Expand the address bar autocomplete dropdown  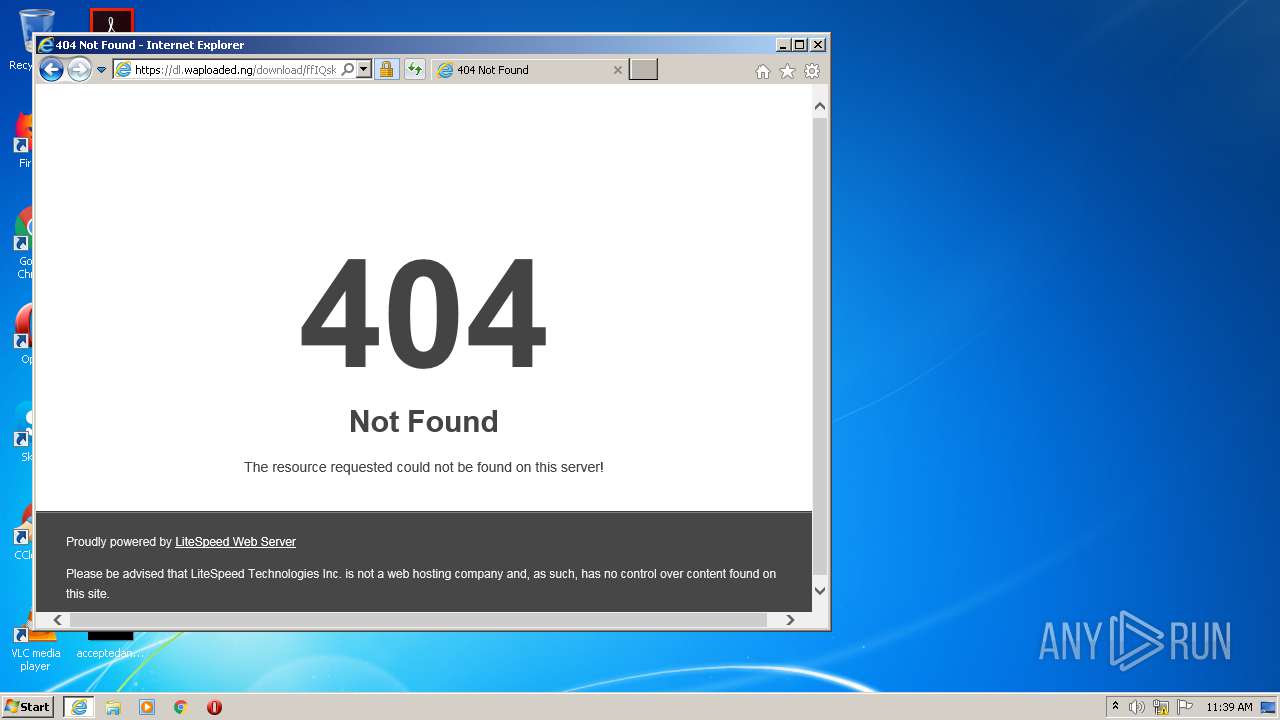click(x=363, y=70)
